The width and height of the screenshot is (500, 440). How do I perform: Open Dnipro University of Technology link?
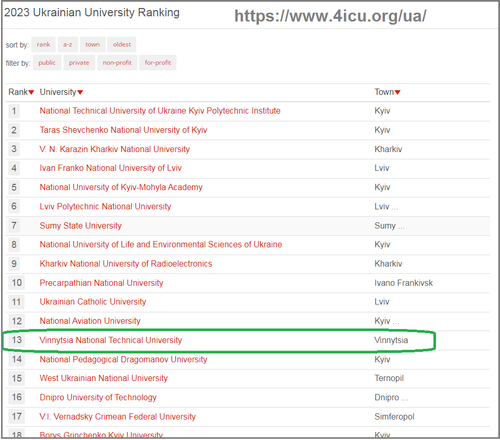[98, 397]
